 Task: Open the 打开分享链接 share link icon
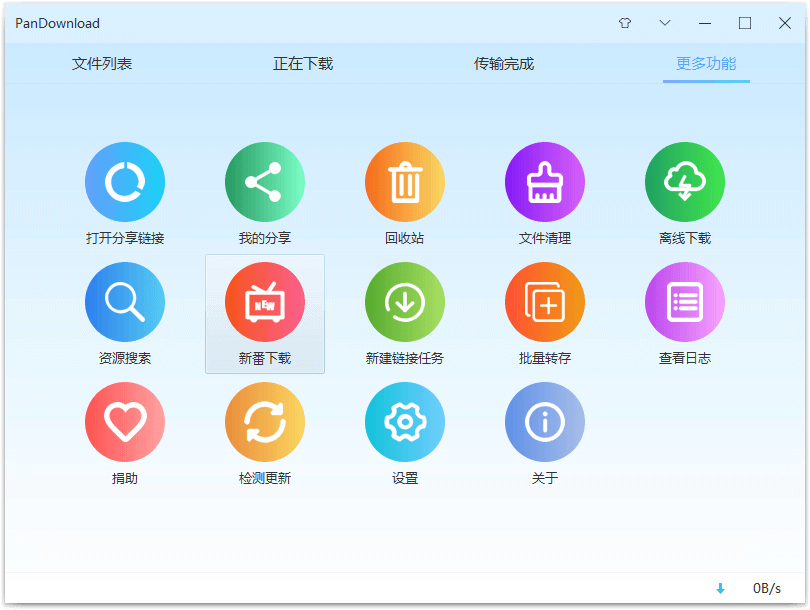click(x=125, y=182)
